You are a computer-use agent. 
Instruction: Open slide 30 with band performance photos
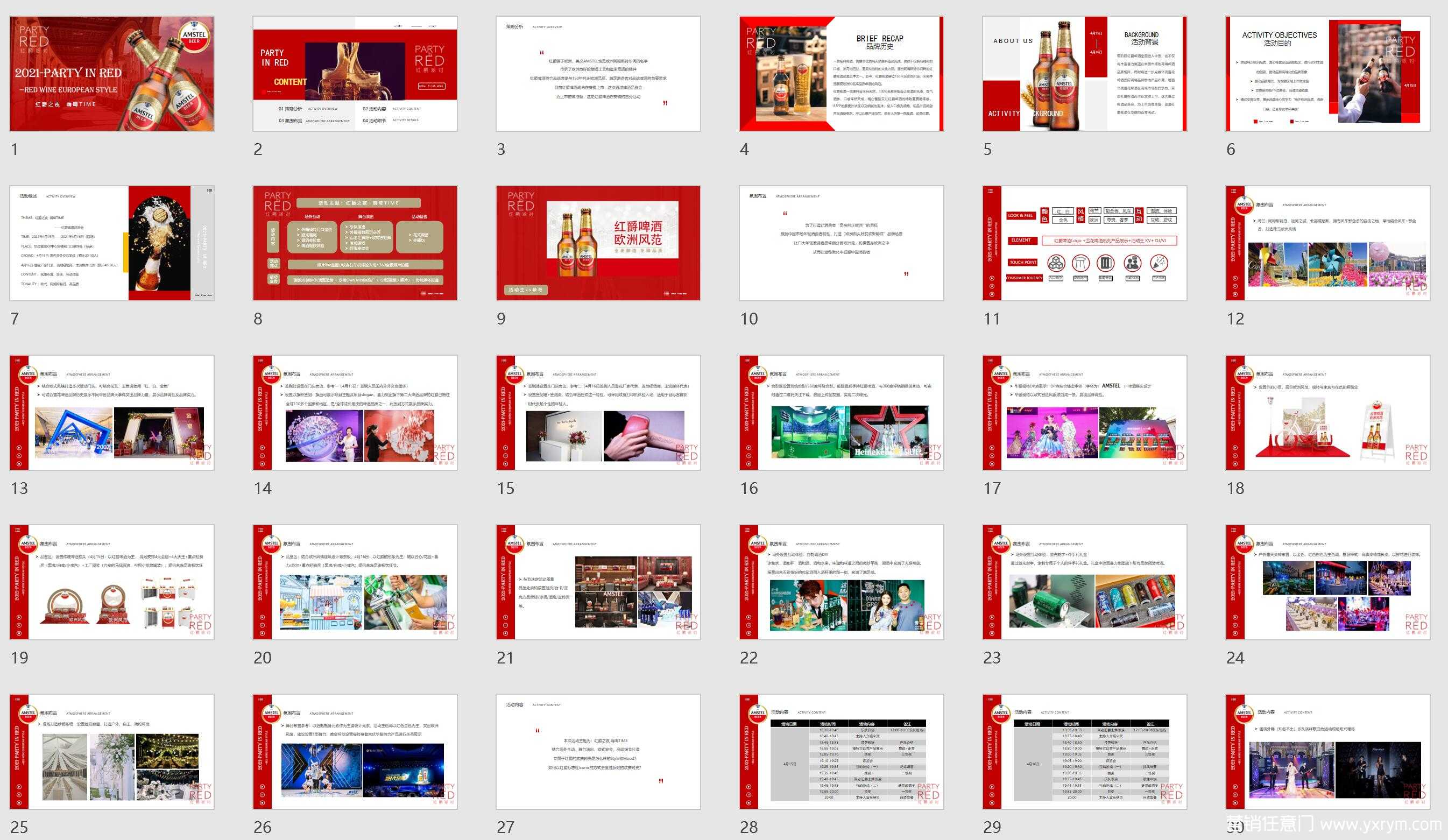click(x=1328, y=752)
